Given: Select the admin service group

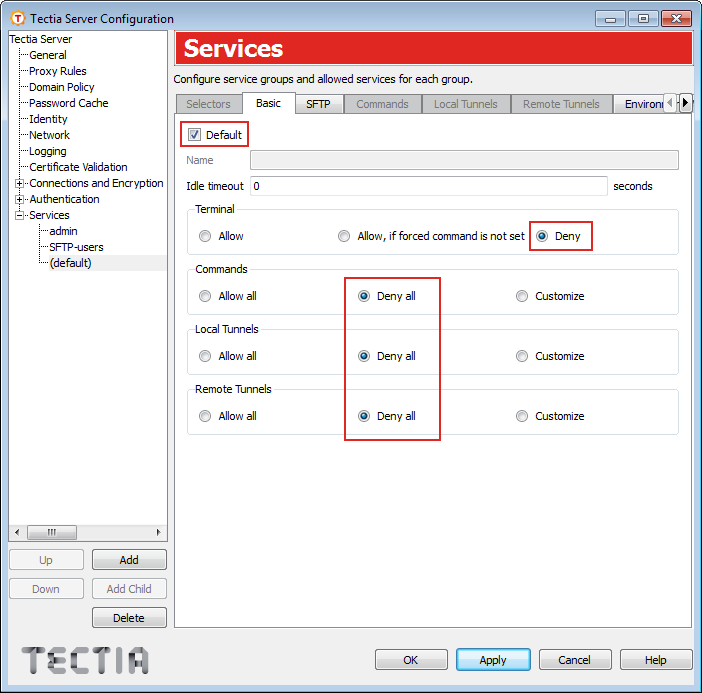Looking at the screenshot, I should (x=63, y=231).
